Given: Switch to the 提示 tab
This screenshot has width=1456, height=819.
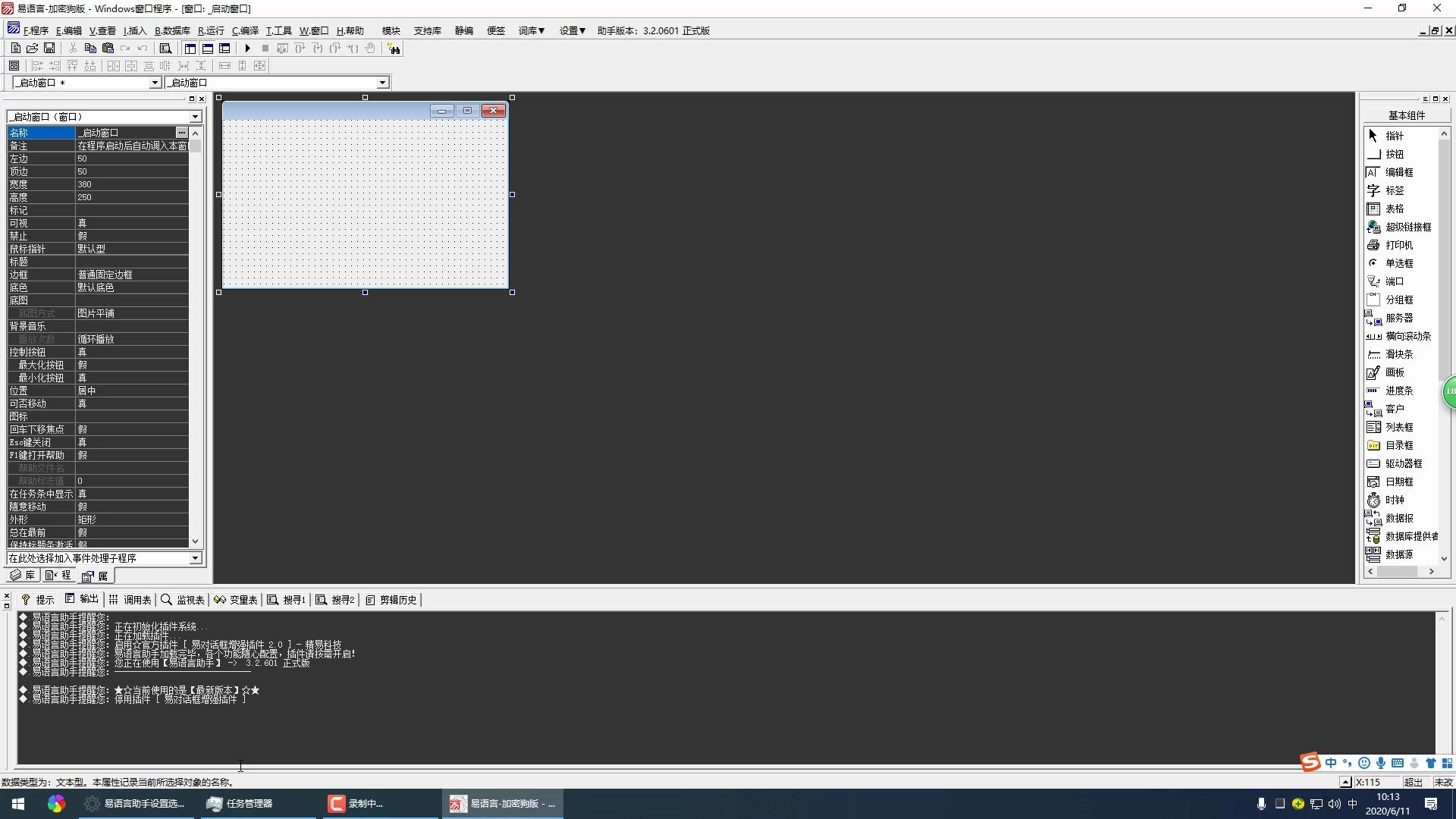Looking at the screenshot, I should tap(37, 600).
